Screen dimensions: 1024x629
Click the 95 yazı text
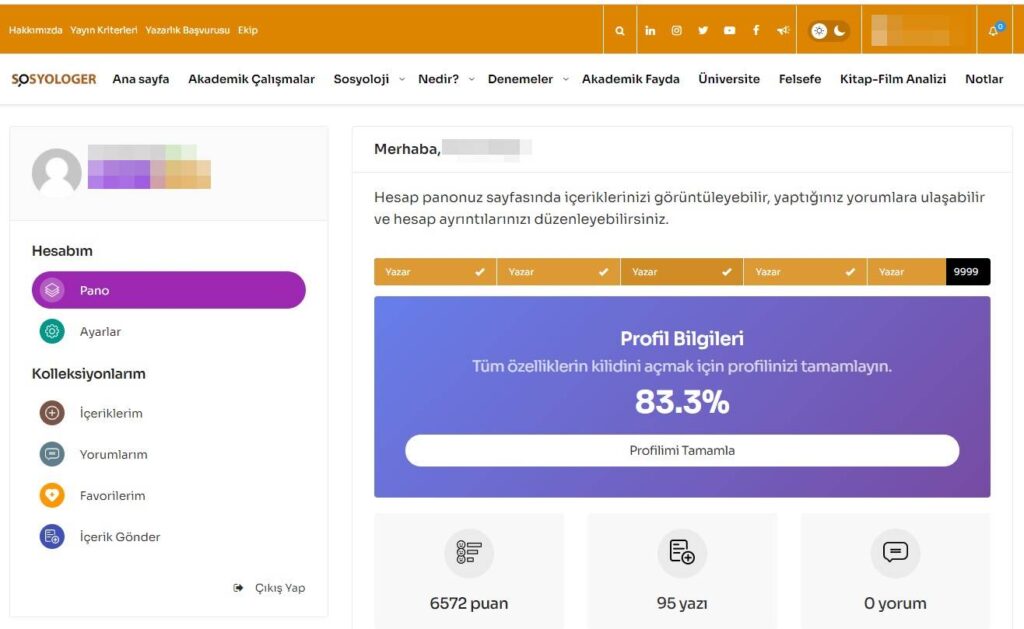tap(682, 604)
